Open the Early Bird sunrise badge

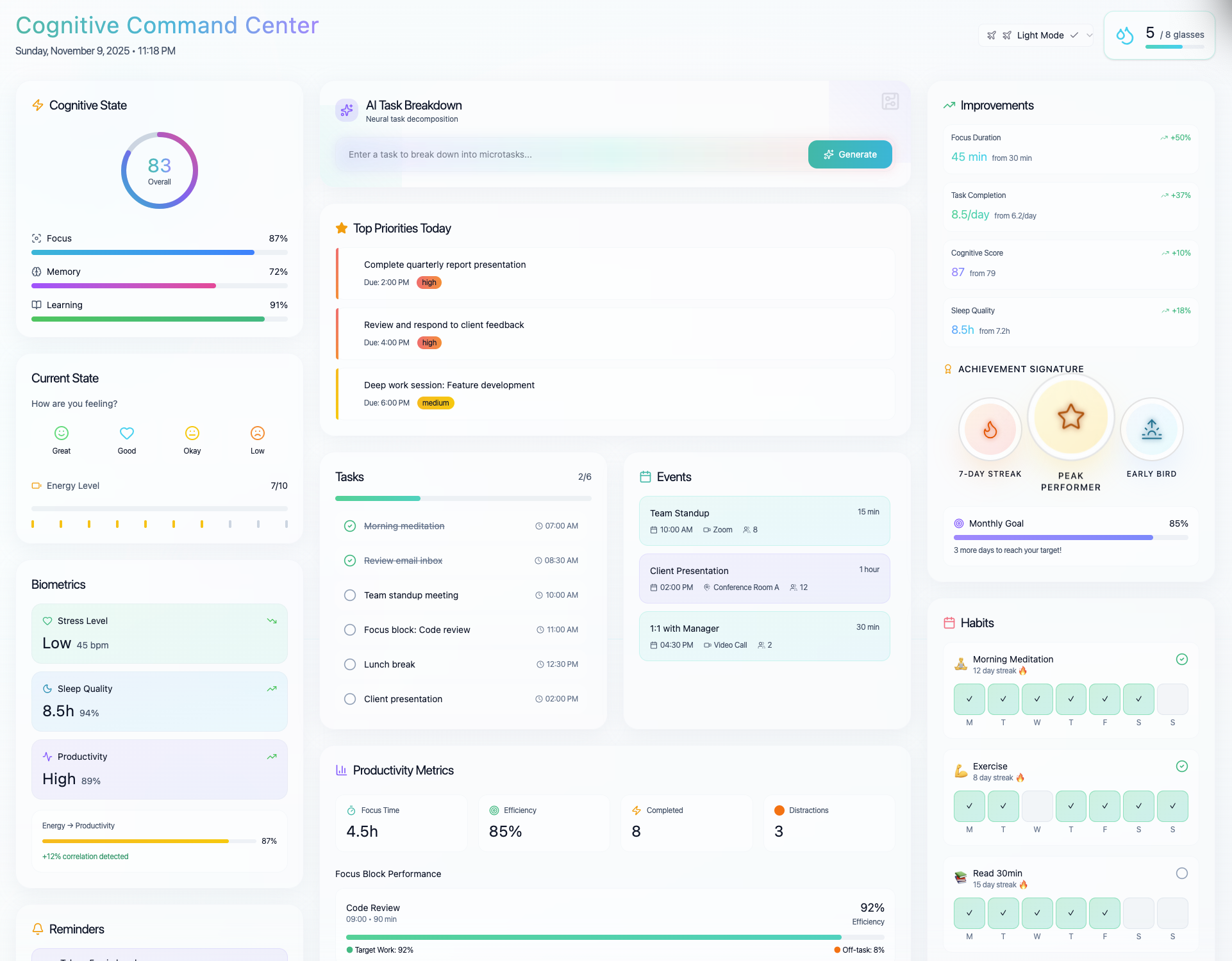coord(1151,429)
